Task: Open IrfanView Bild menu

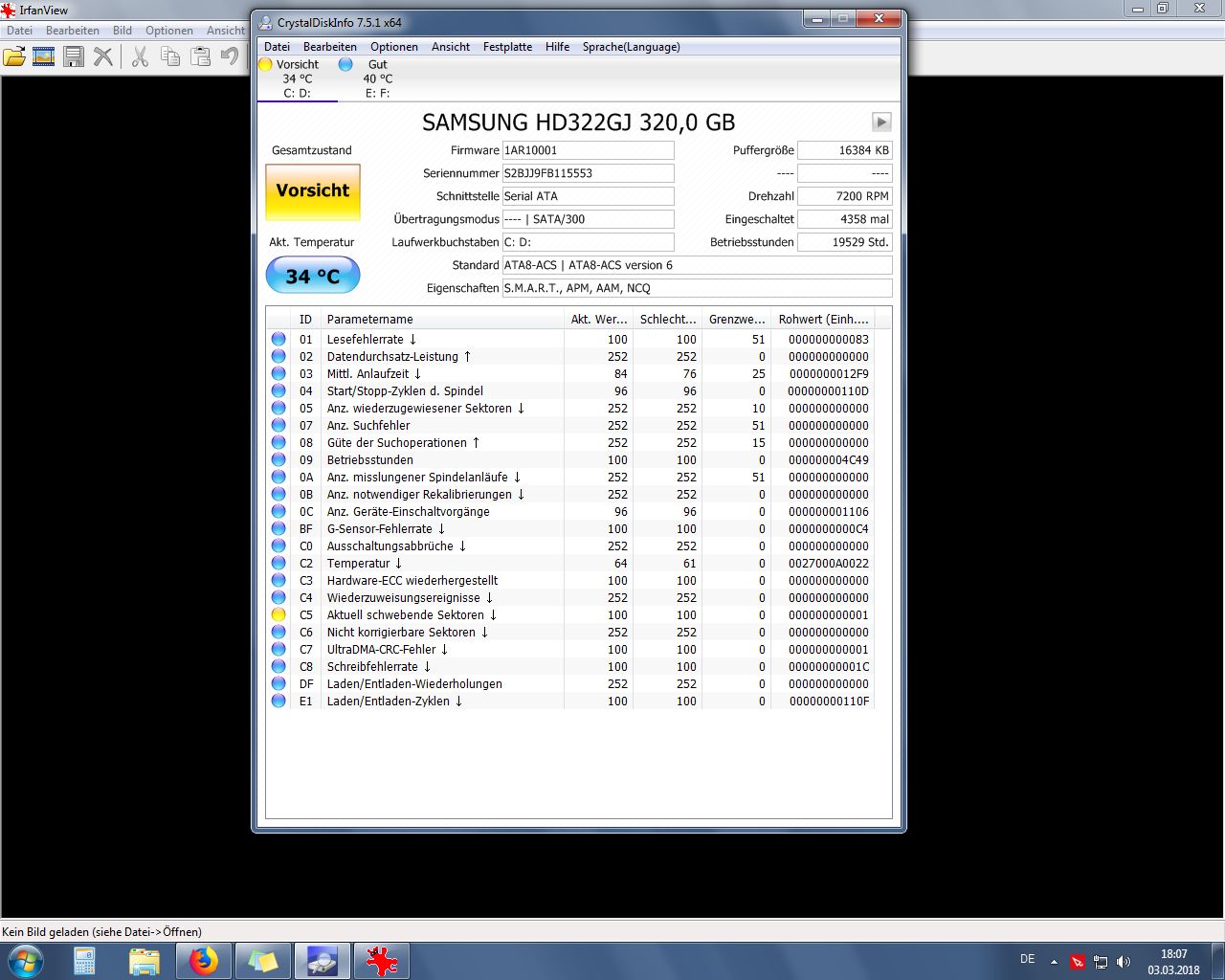Action: tap(122, 31)
